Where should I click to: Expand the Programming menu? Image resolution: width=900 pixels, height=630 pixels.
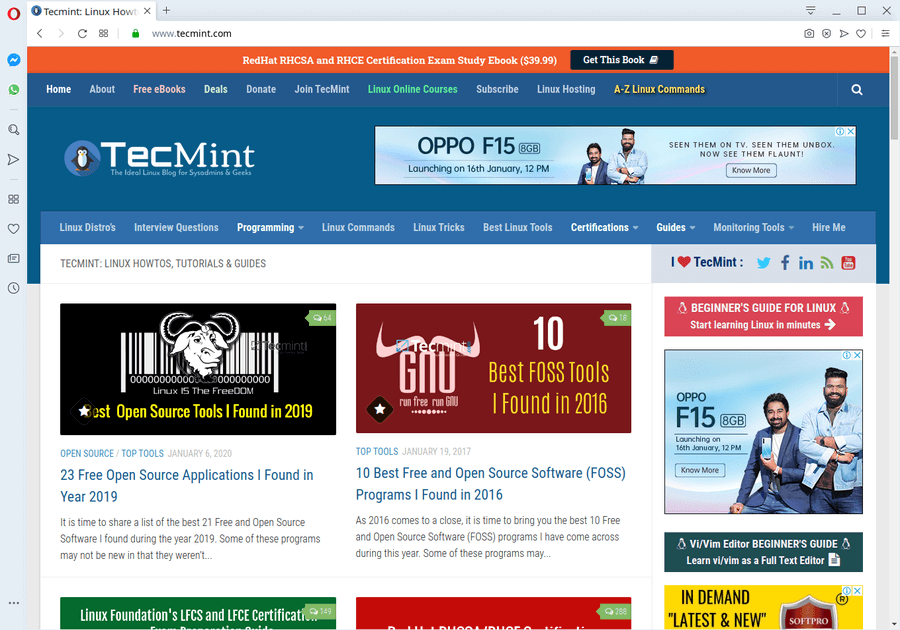coord(270,227)
